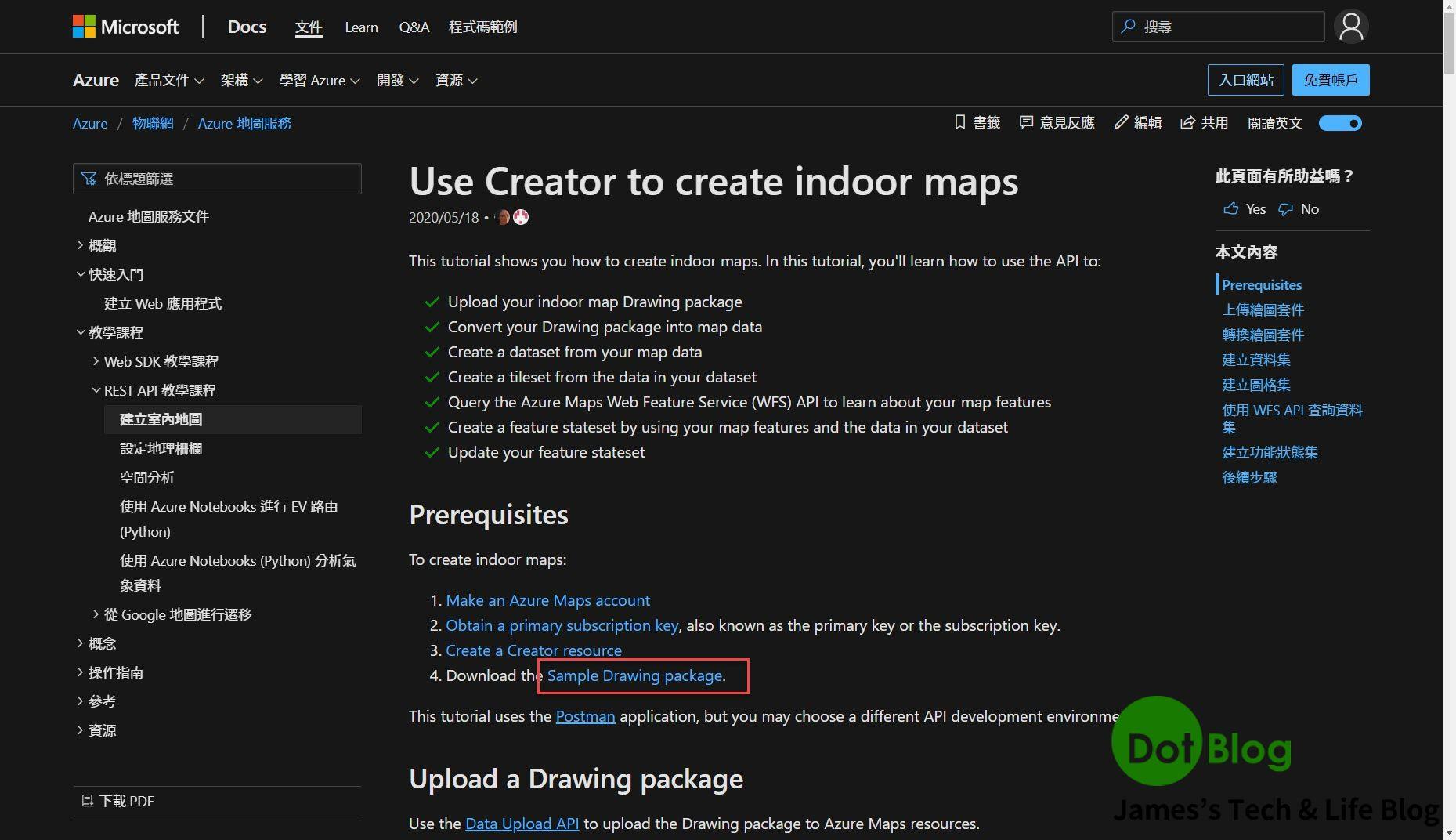The height and width of the screenshot is (840, 1456).
Task: Open the user account avatar icon
Action: pyautogui.click(x=1350, y=26)
